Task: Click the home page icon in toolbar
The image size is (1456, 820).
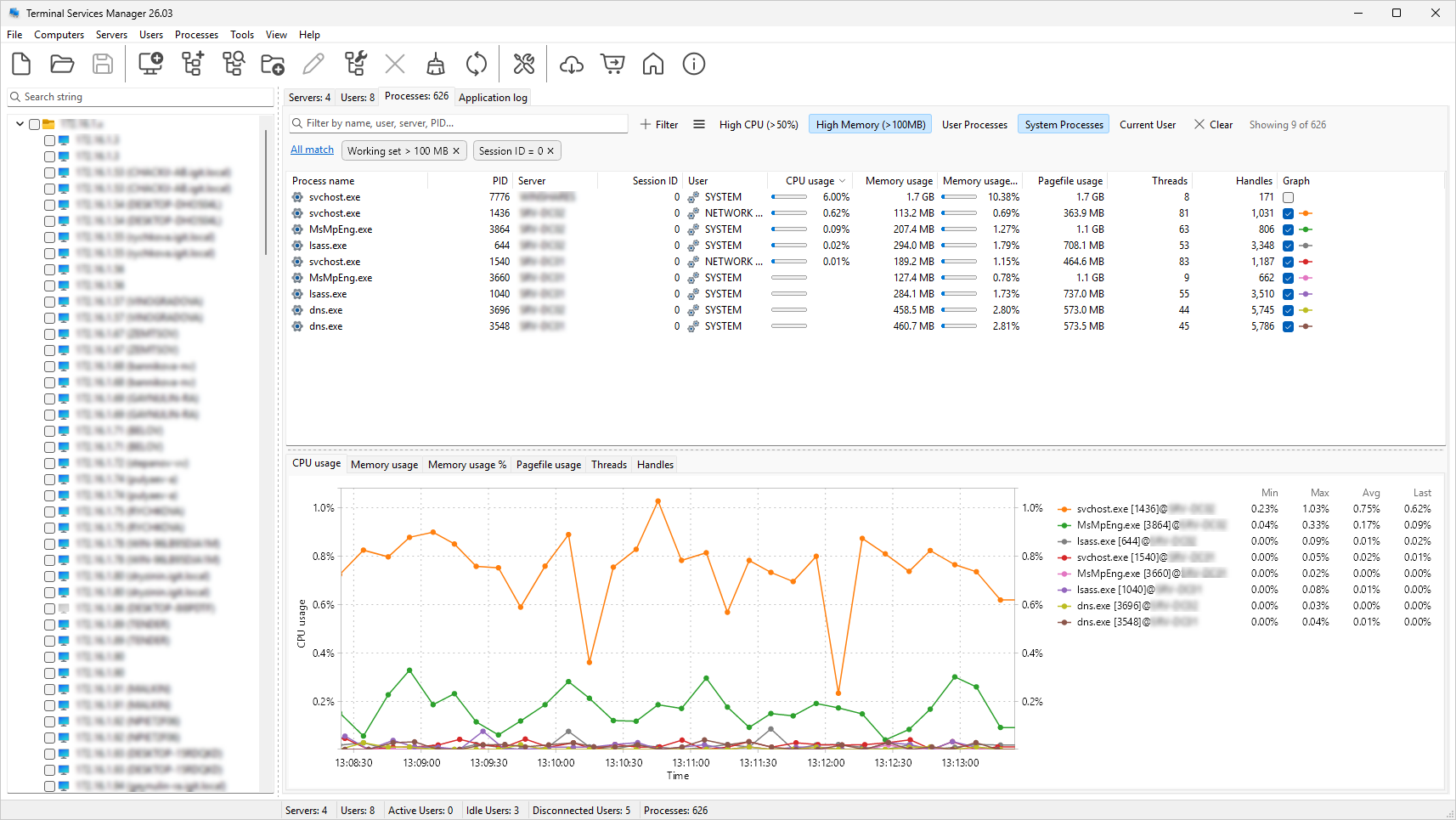Action: click(x=653, y=64)
